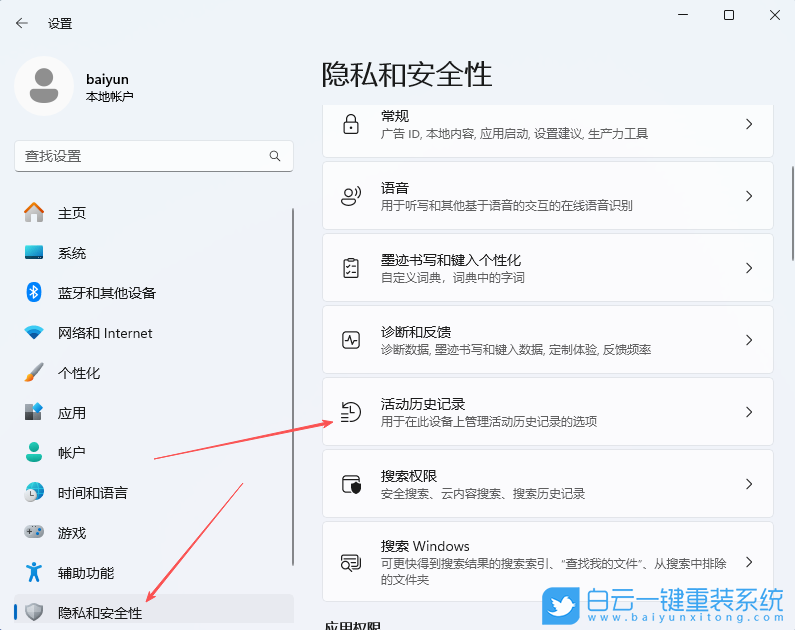795x630 pixels.
Task: Maximize the Settings window
Action: [729, 15]
